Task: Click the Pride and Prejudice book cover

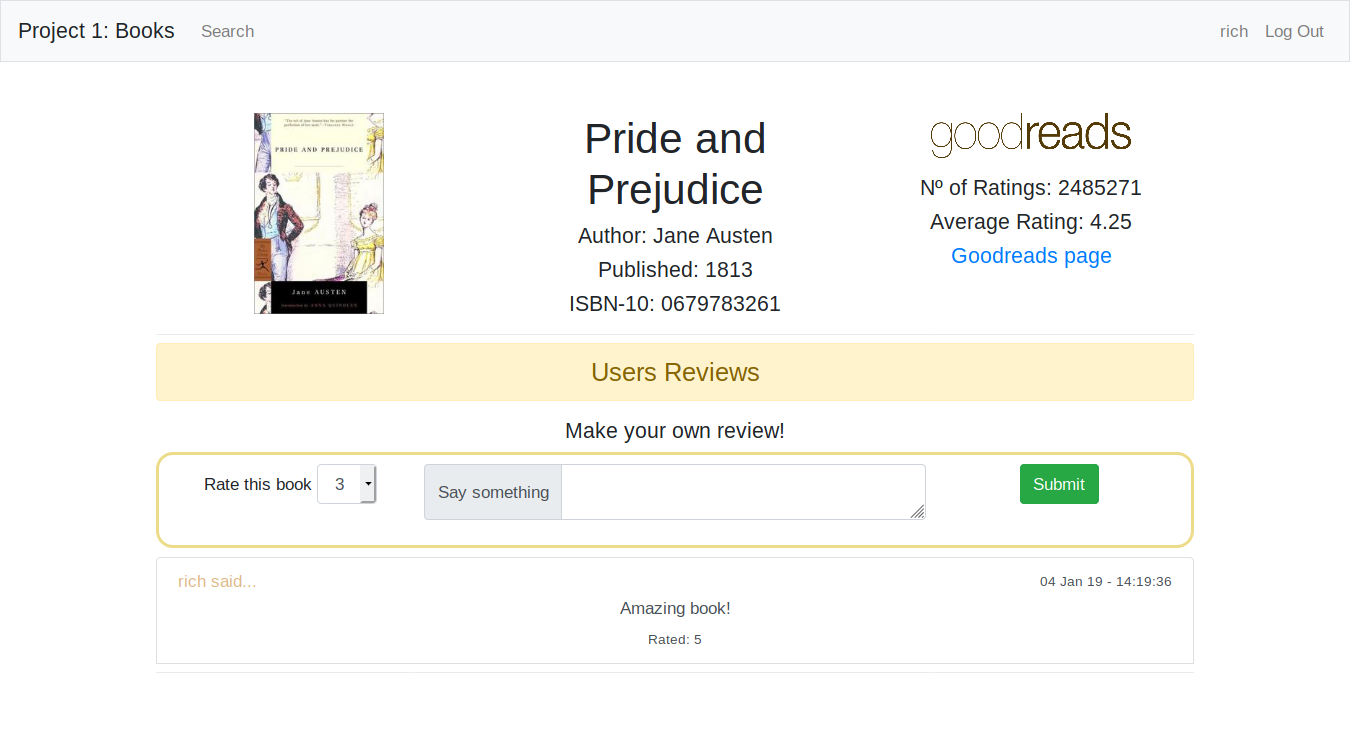Action: pos(319,213)
